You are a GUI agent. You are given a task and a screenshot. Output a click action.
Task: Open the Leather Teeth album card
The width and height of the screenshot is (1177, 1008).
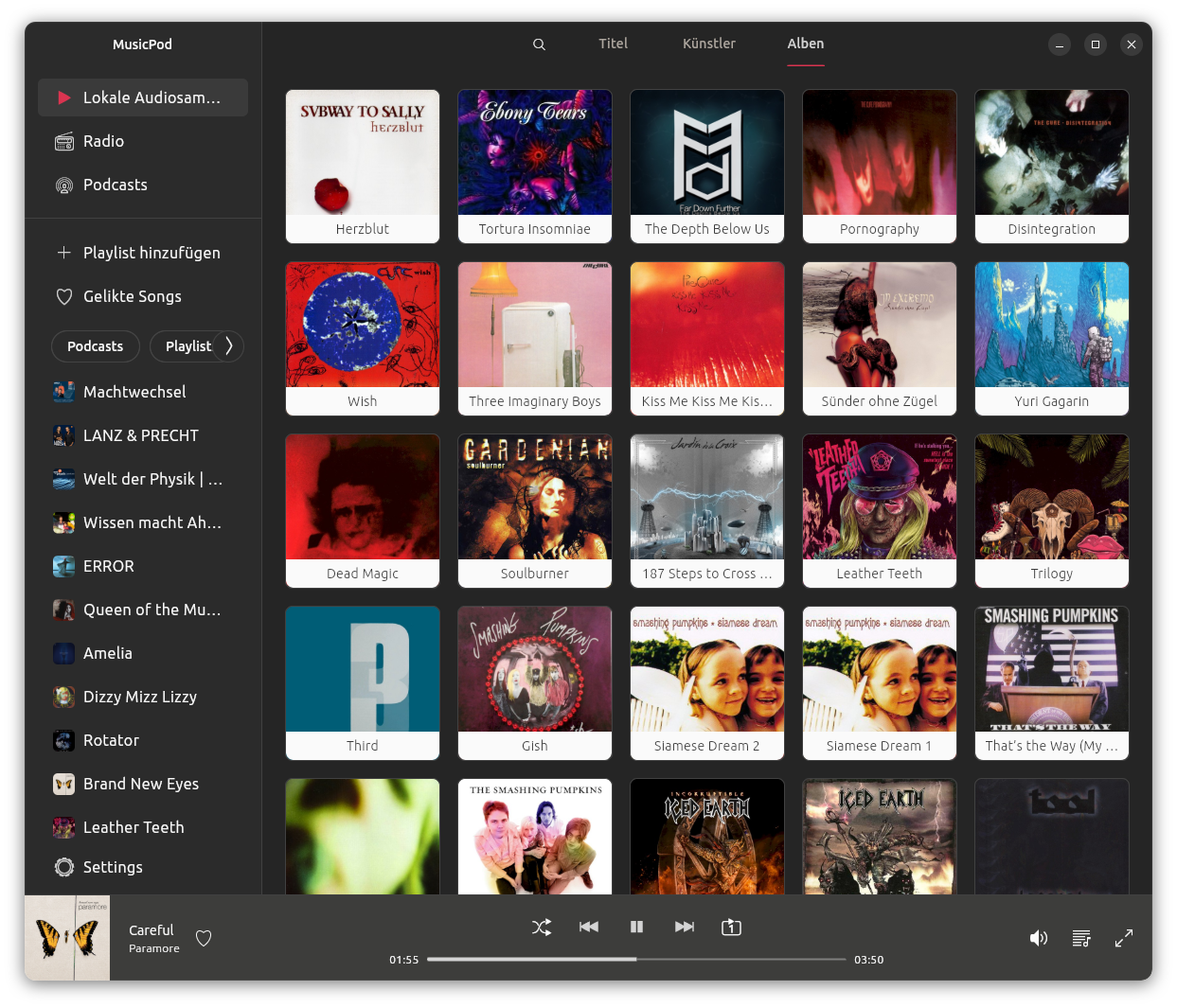click(880, 511)
